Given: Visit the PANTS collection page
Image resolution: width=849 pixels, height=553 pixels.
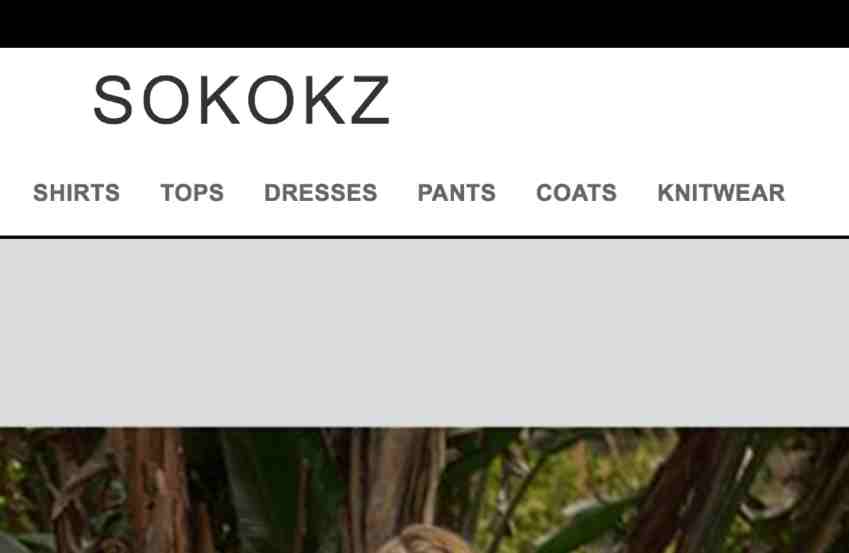Looking at the screenshot, I should coord(456,193).
